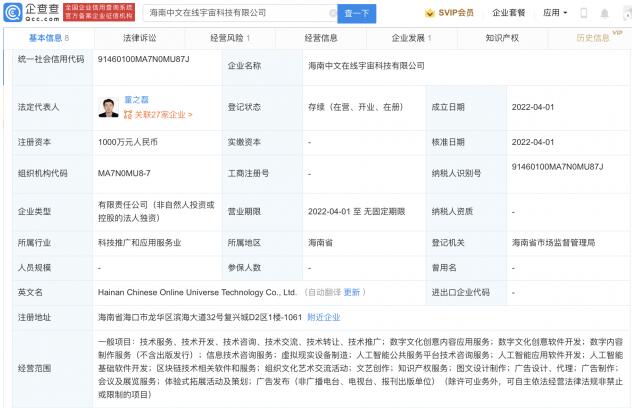632x408 pixels.
Task: Click industry value 科技推广和应用服务业
Action: click(139, 243)
